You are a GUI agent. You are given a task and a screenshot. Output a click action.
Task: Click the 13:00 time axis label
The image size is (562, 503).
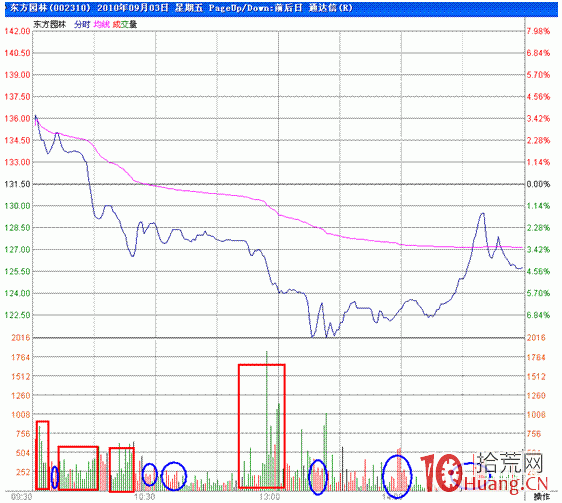(270, 497)
